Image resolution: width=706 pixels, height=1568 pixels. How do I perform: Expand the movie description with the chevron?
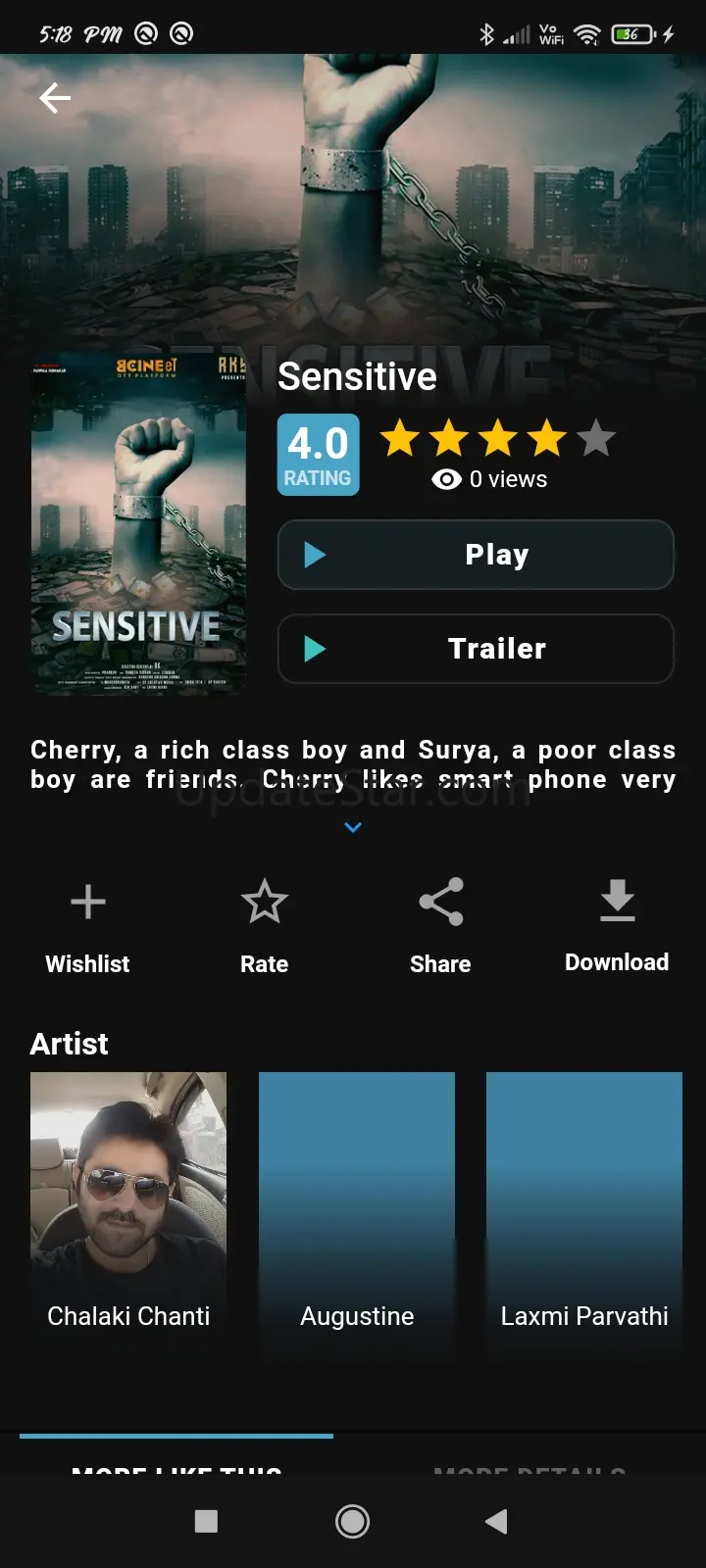353,828
